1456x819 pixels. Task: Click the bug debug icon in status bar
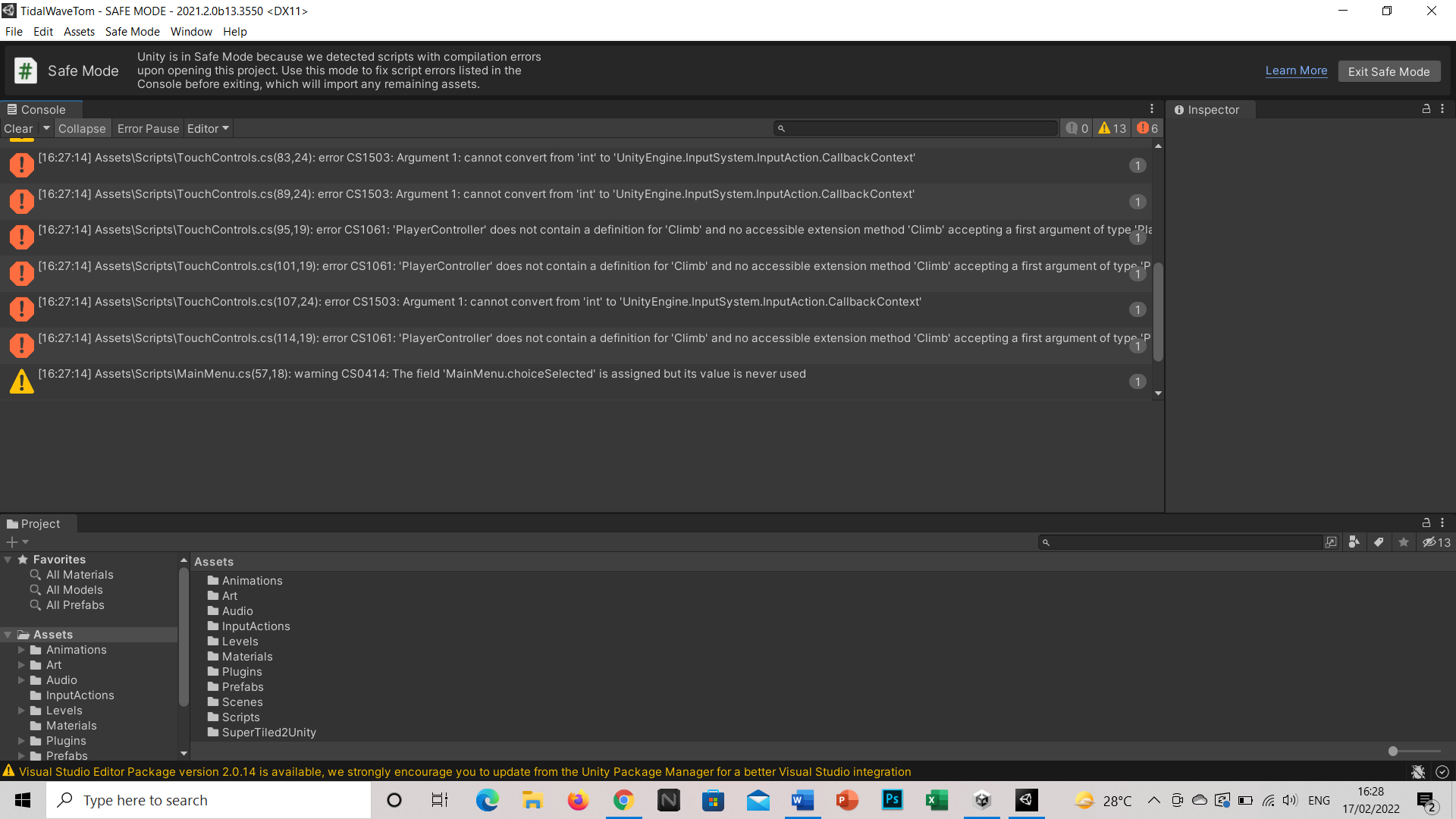(1417, 772)
